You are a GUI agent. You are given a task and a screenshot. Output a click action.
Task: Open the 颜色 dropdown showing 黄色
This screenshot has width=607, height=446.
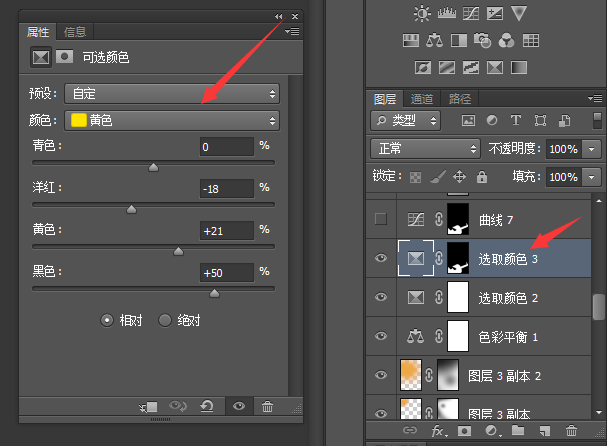click(x=172, y=120)
